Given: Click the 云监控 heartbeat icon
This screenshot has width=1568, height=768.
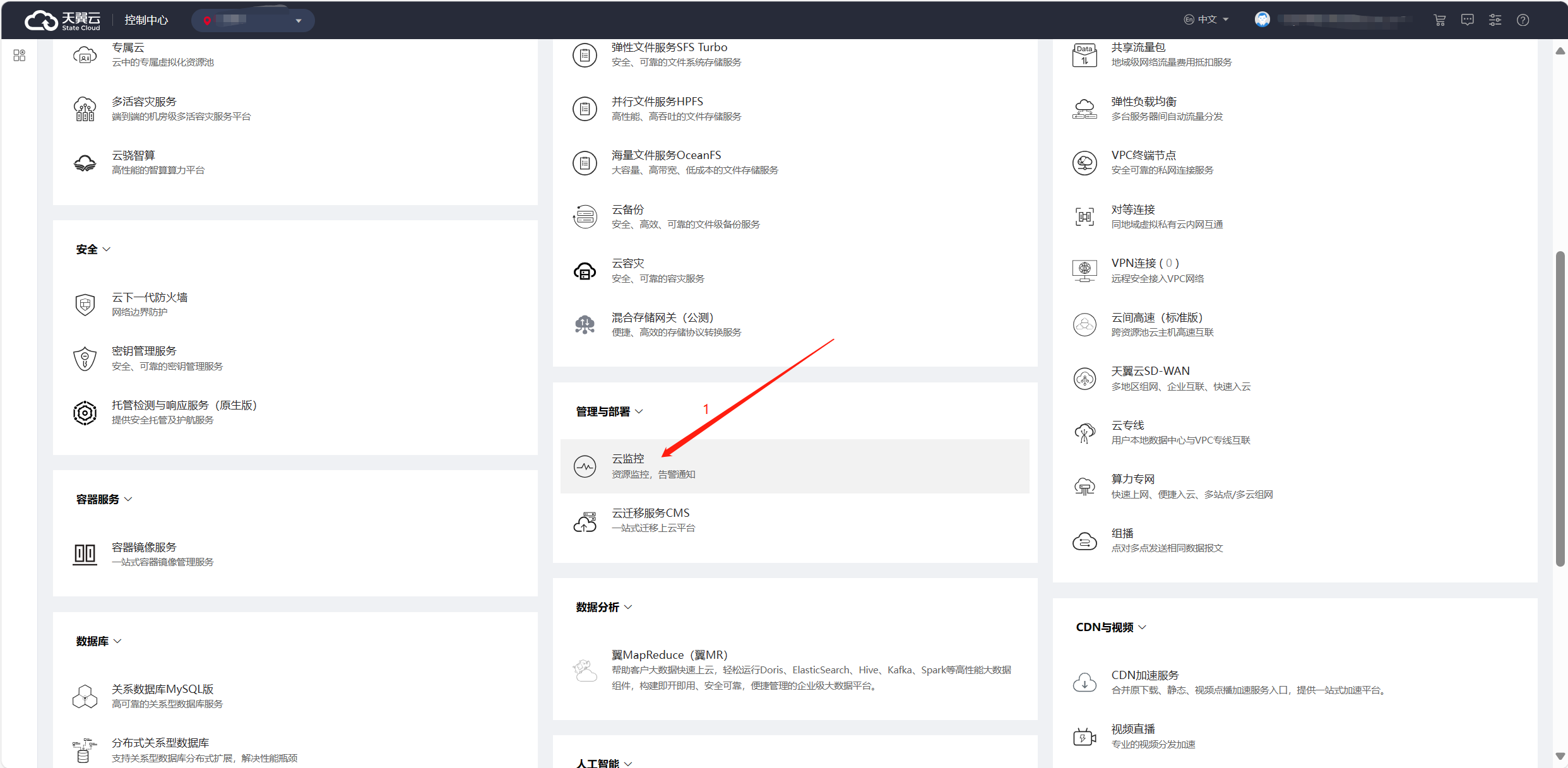Looking at the screenshot, I should click(585, 466).
